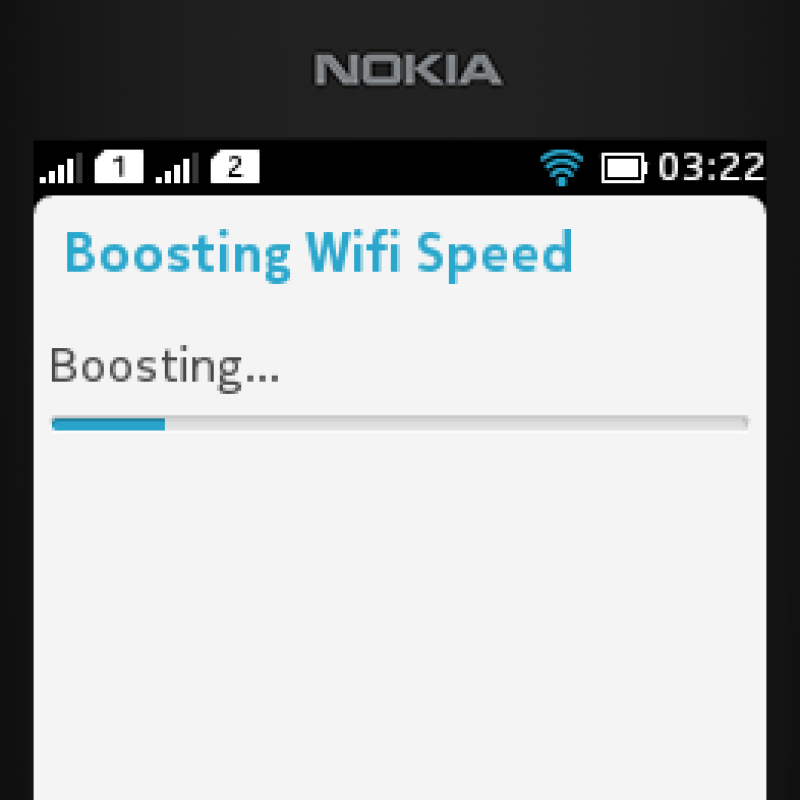Click the SIM 1 signal strength bars
This screenshot has width=800, height=800.
click(61, 168)
